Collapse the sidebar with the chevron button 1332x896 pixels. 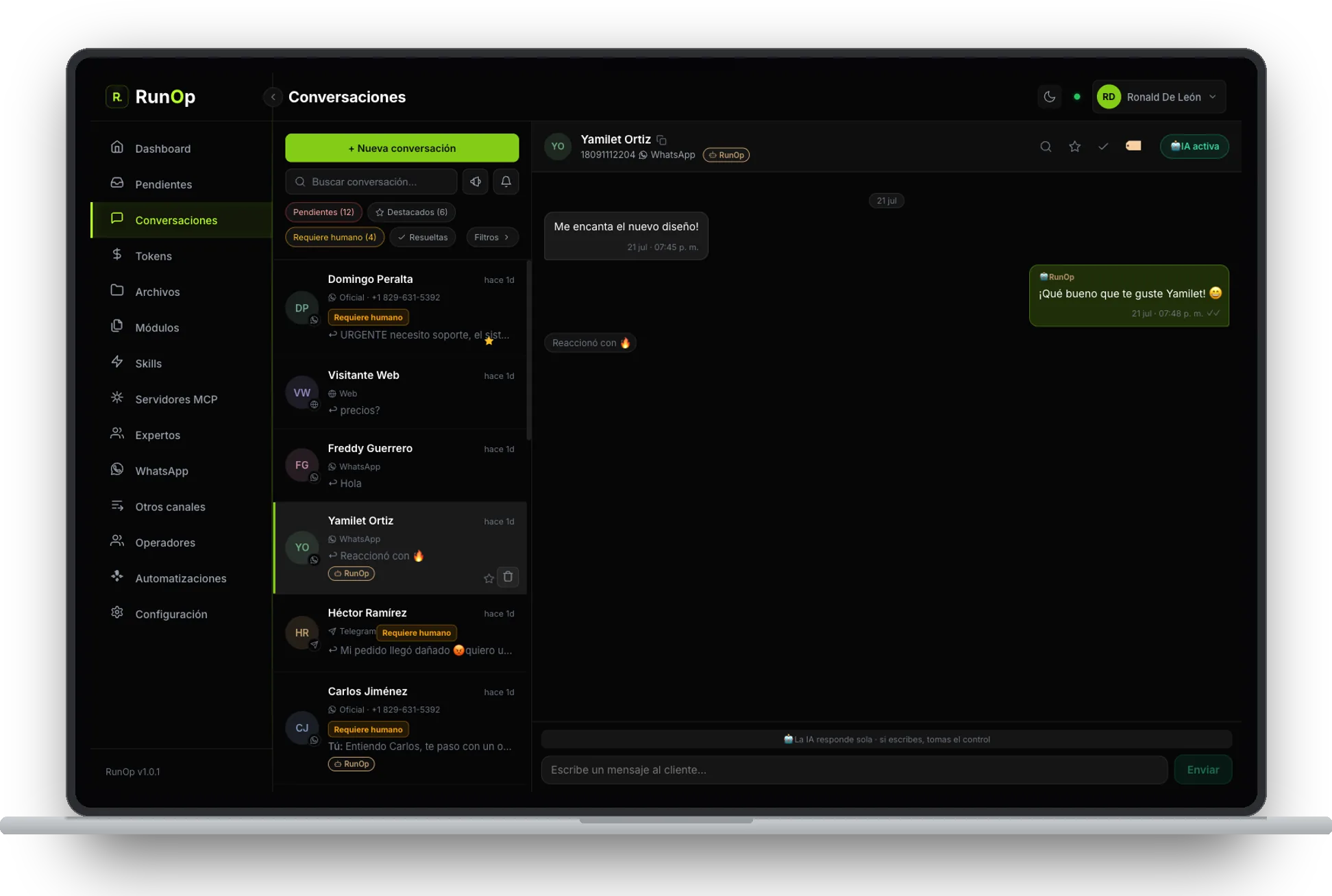273,97
